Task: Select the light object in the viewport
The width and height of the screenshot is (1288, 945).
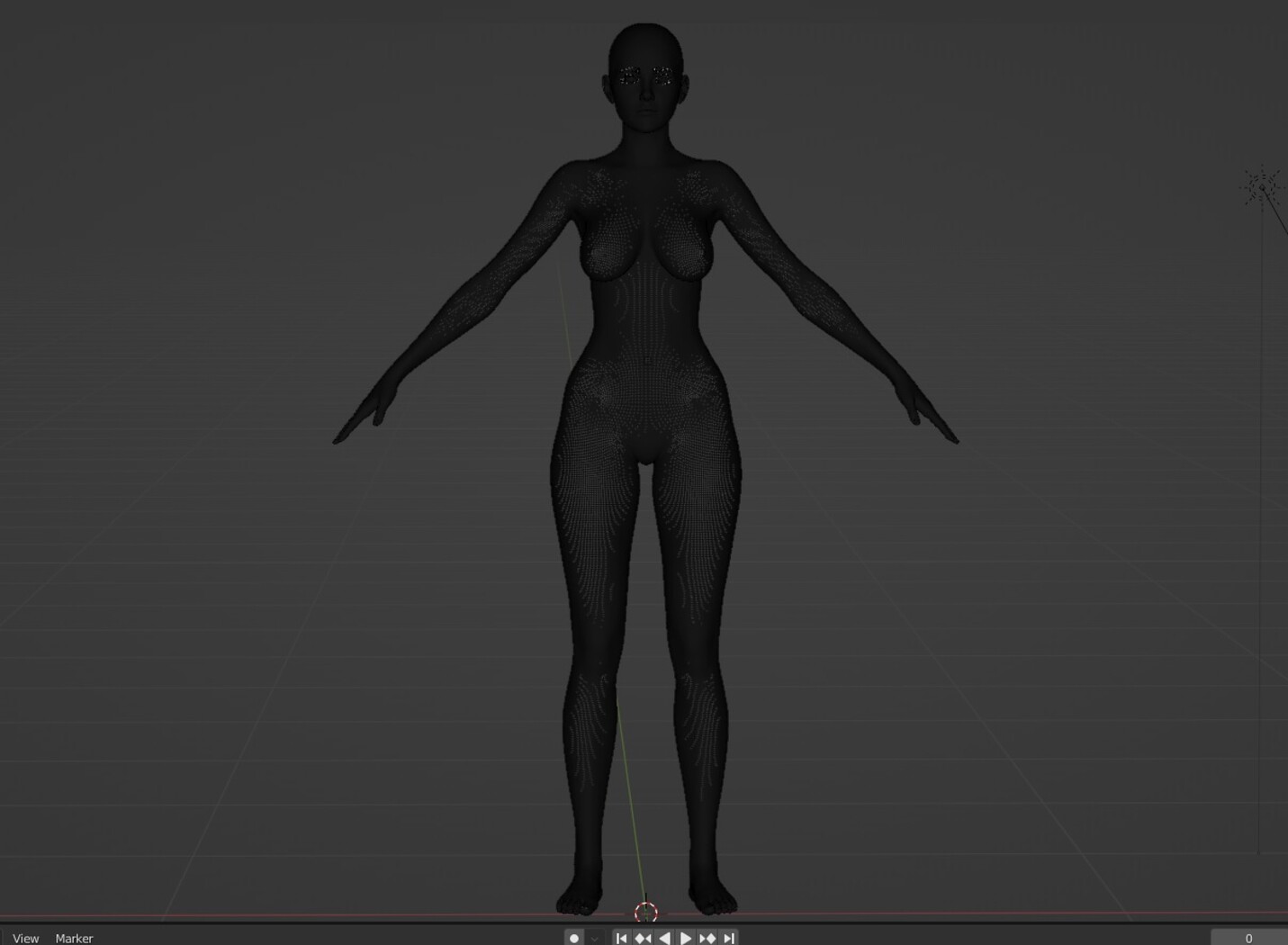Action: click(x=1261, y=187)
